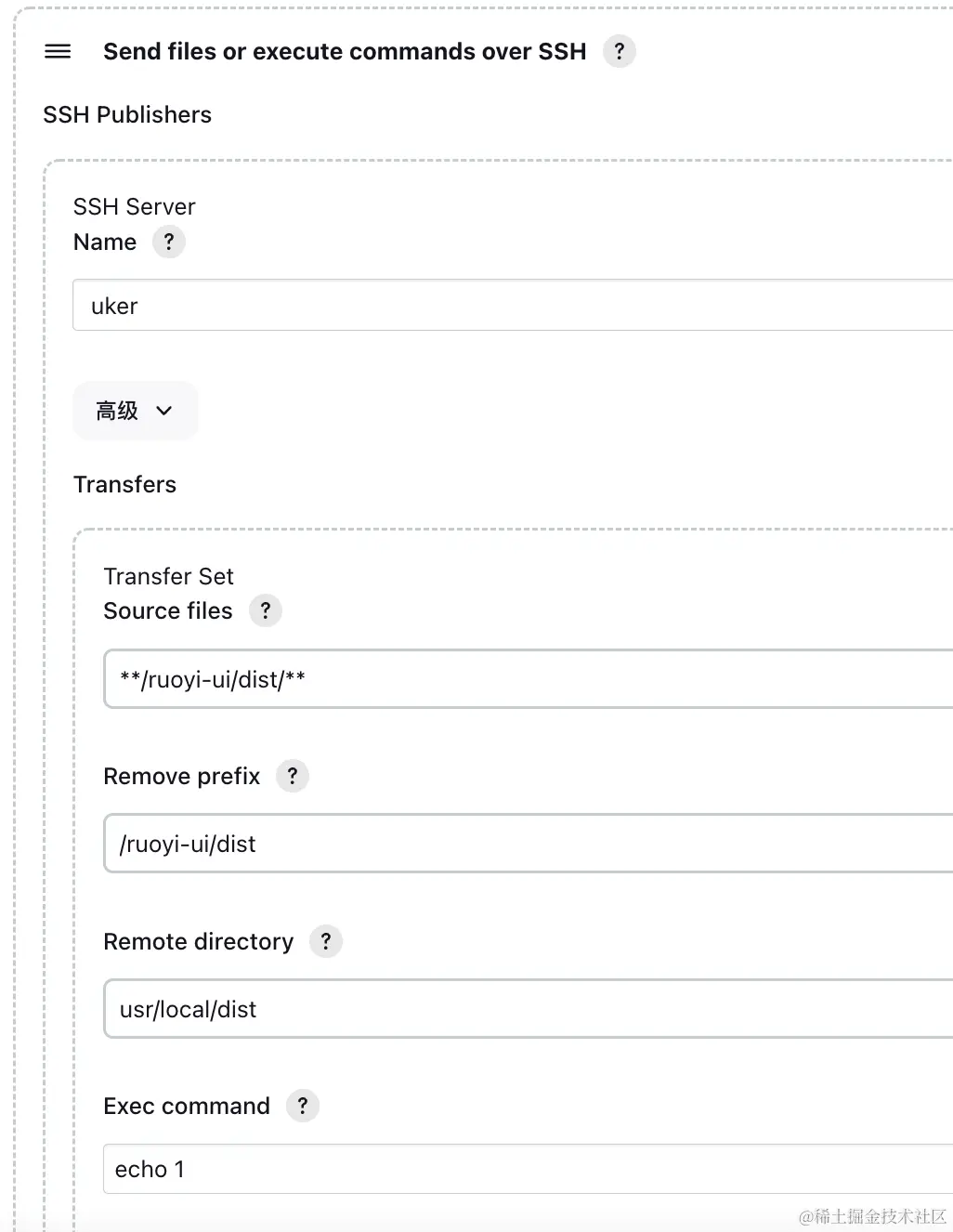Click the Transfer Set label
Image resolution: width=953 pixels, height=1232 pixels.
(x=168, y=576)
